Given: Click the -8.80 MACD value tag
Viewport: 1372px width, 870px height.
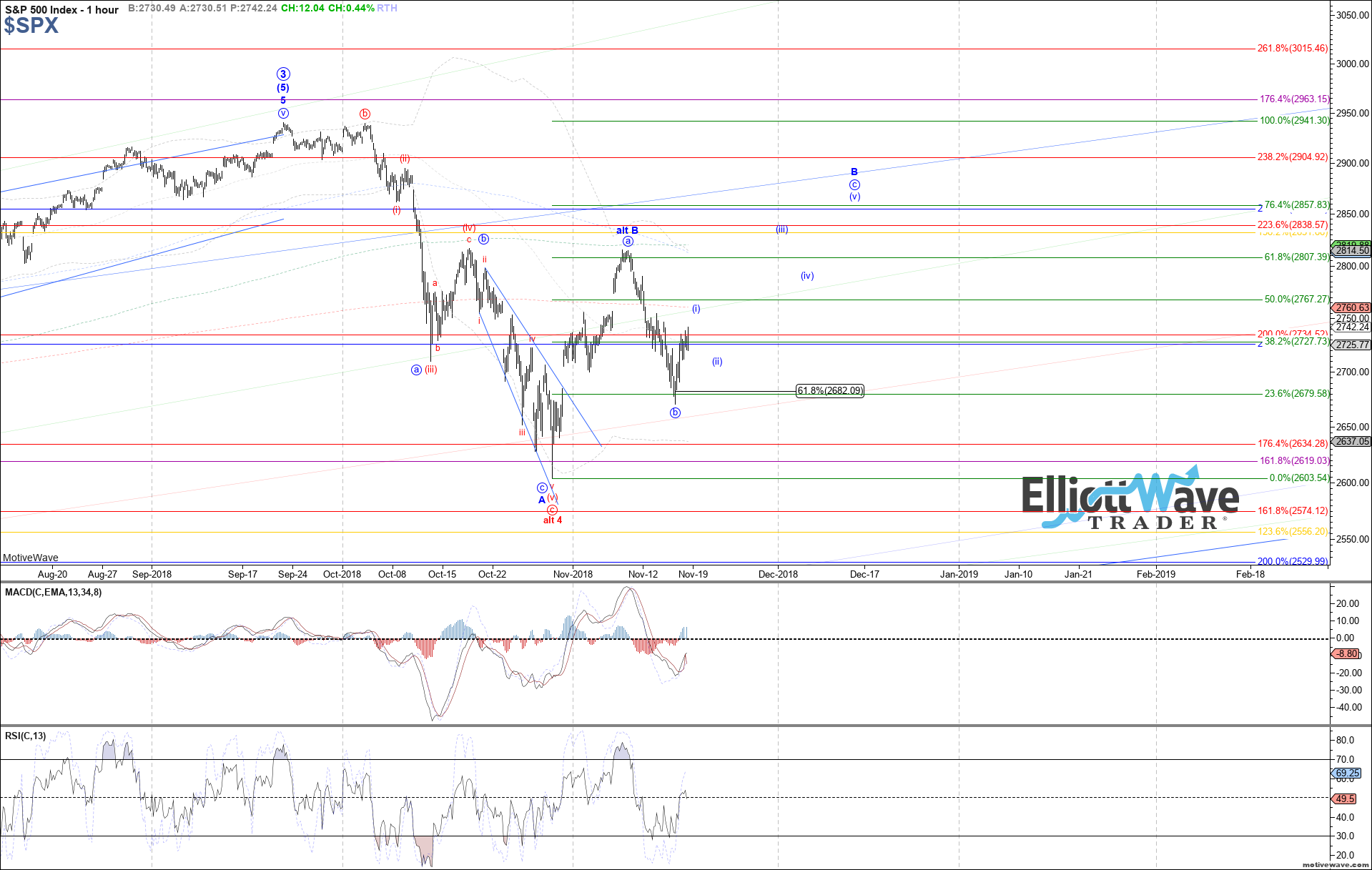Looking at the screenshot, I should point(1347,653).
